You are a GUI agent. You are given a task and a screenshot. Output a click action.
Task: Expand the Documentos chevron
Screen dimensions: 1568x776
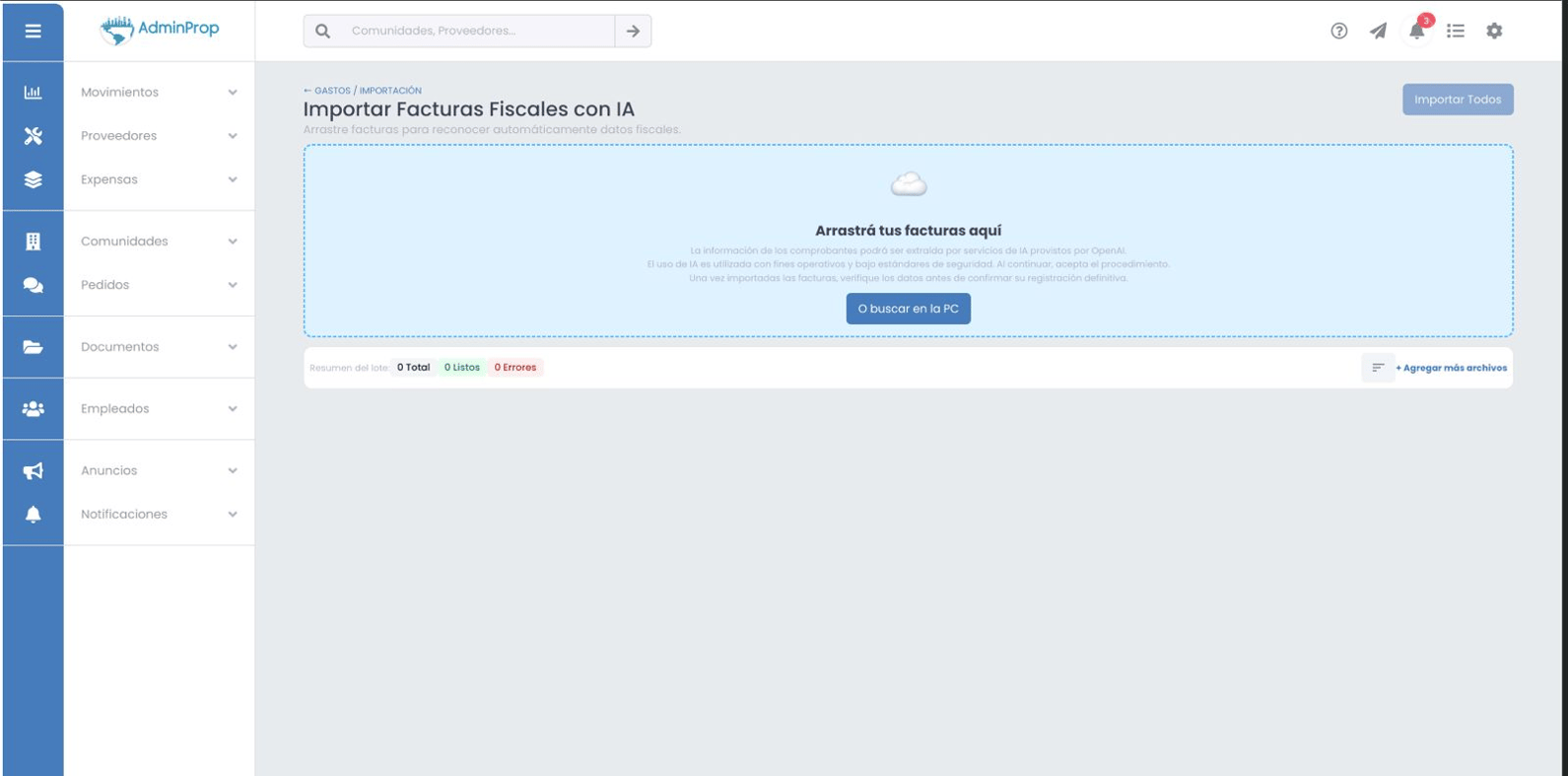tap(233, 347)
